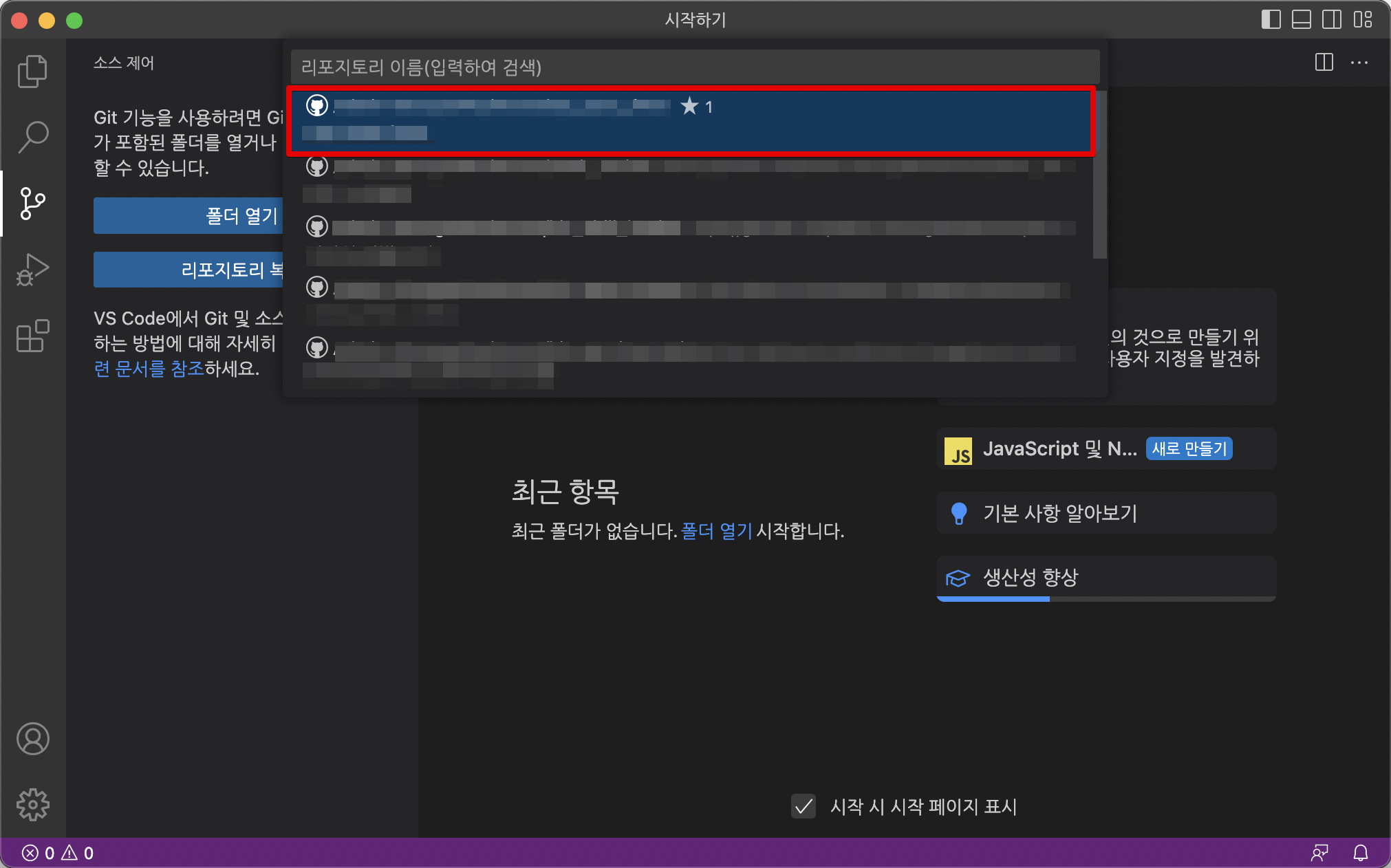Open the Extensions view icon

32,336
